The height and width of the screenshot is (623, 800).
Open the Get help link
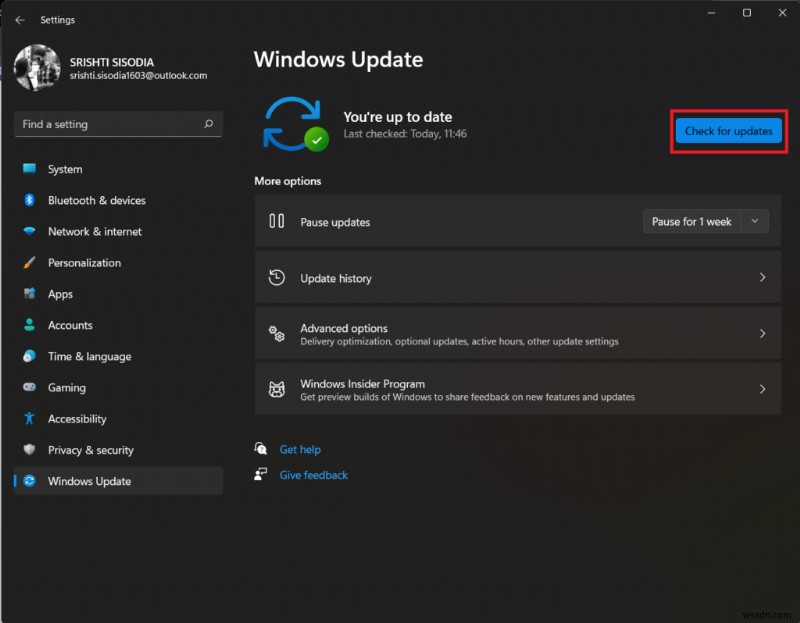point(302,449)
